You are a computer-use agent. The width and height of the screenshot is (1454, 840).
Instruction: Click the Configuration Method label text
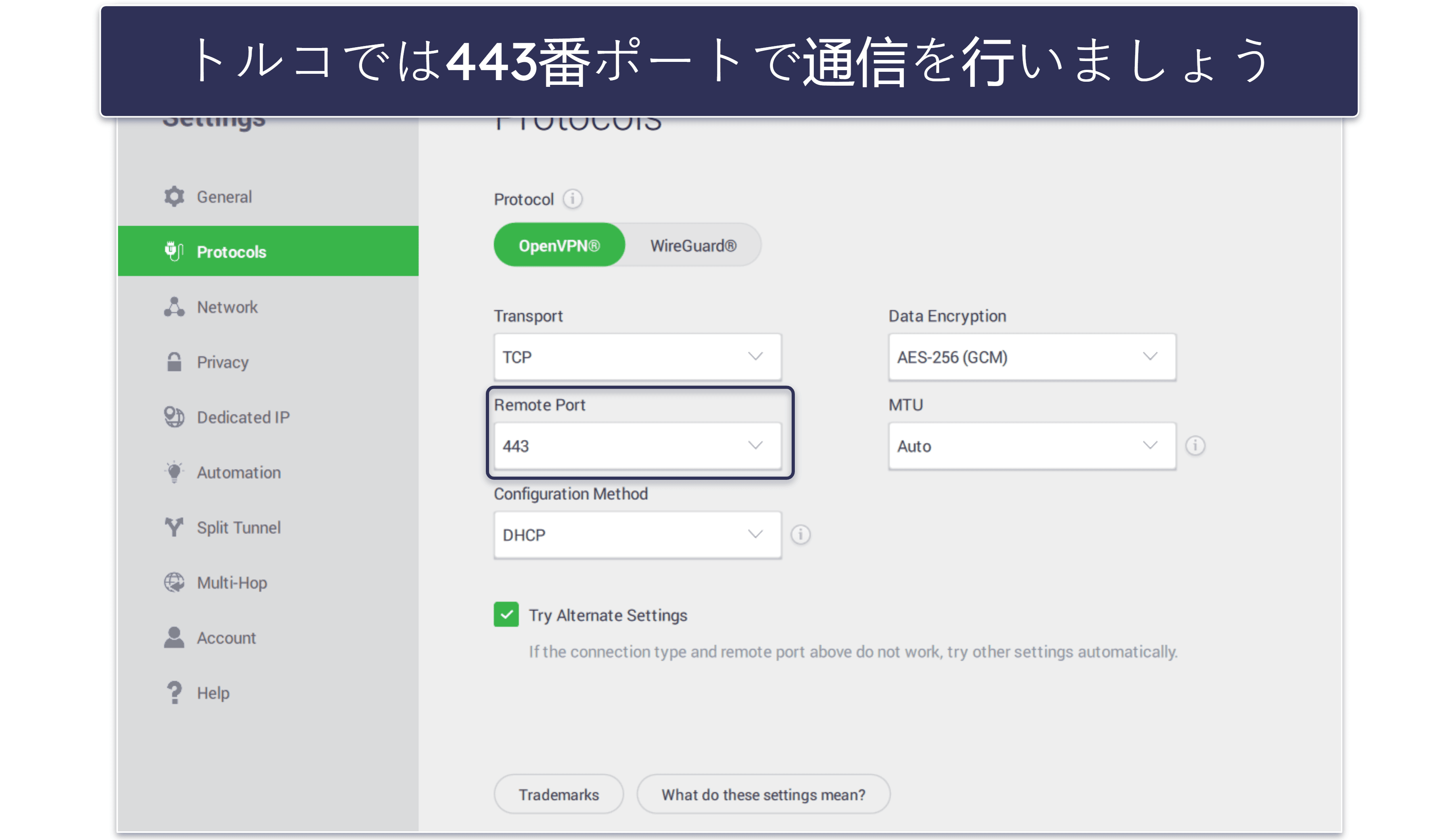[570, 494]
